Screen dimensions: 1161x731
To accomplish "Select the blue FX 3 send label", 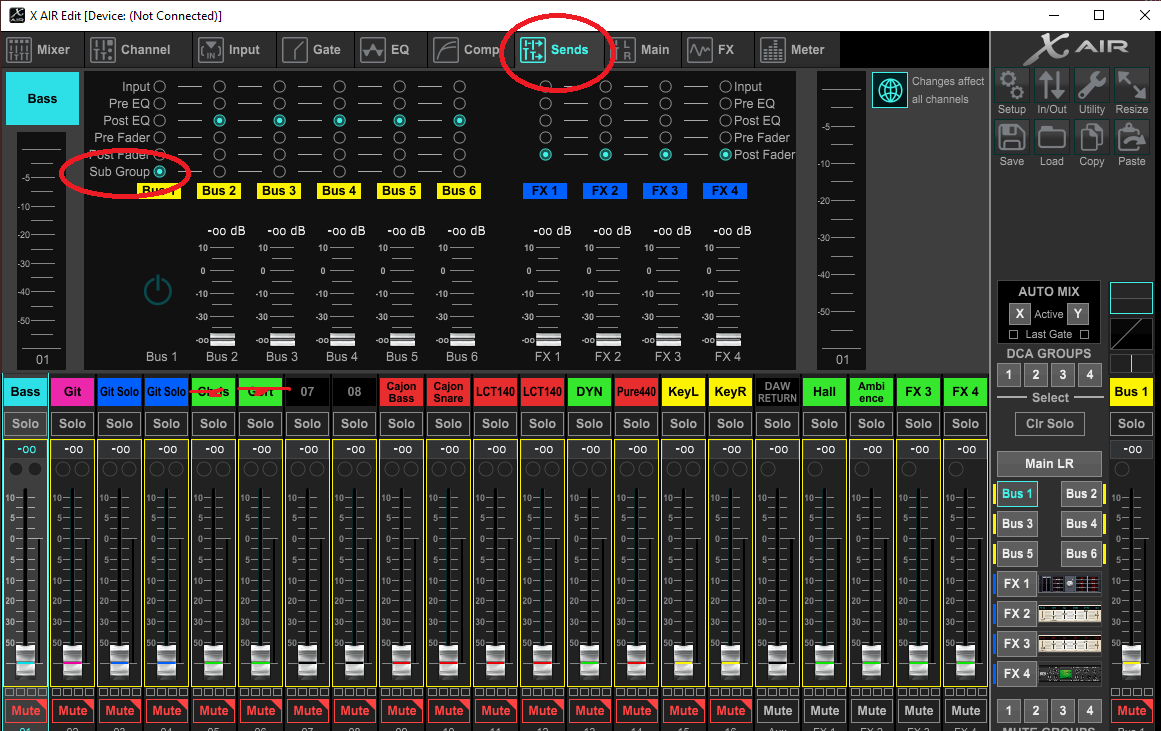I will pyautogui.click(x=665, y=191).
